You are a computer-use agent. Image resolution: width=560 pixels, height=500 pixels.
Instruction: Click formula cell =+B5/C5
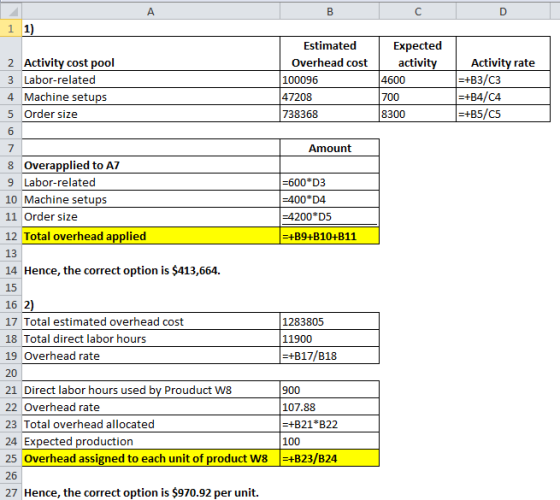click(x=503, y=114)
